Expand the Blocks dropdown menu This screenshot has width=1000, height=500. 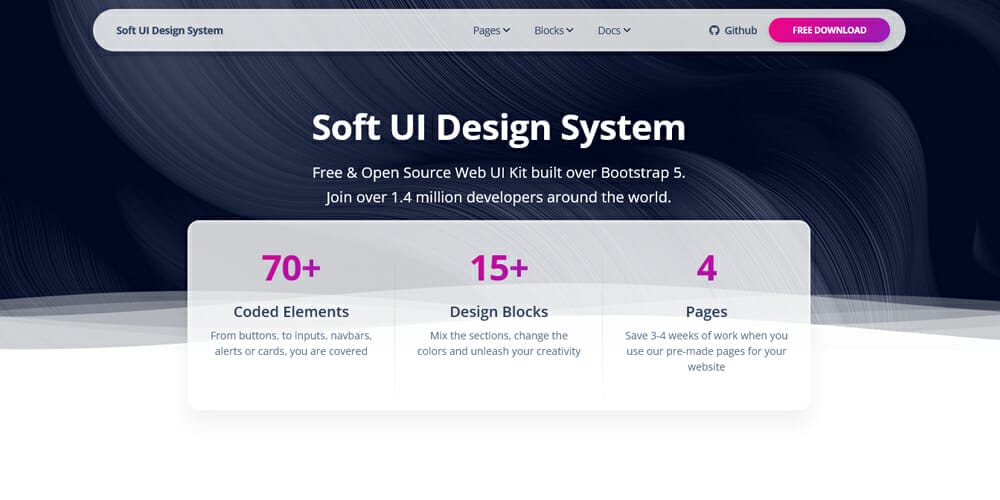(x=554, y=30)
